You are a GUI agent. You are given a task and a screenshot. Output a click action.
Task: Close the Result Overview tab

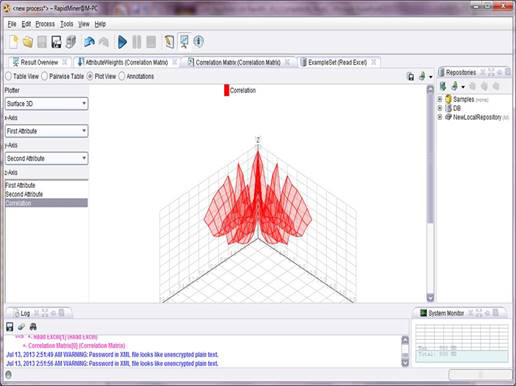pyautogui.click(x=65, y=62)
